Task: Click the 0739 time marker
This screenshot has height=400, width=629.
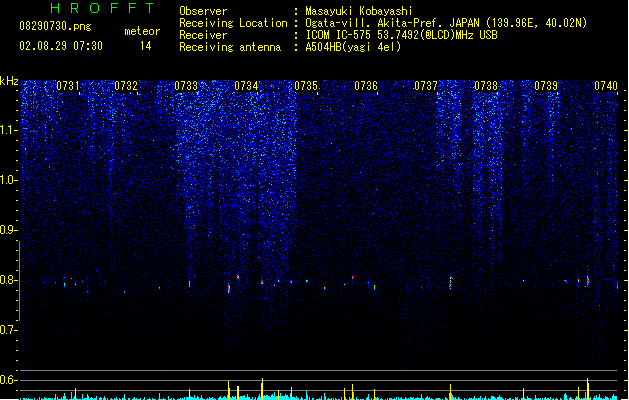Action: (546, 86)
